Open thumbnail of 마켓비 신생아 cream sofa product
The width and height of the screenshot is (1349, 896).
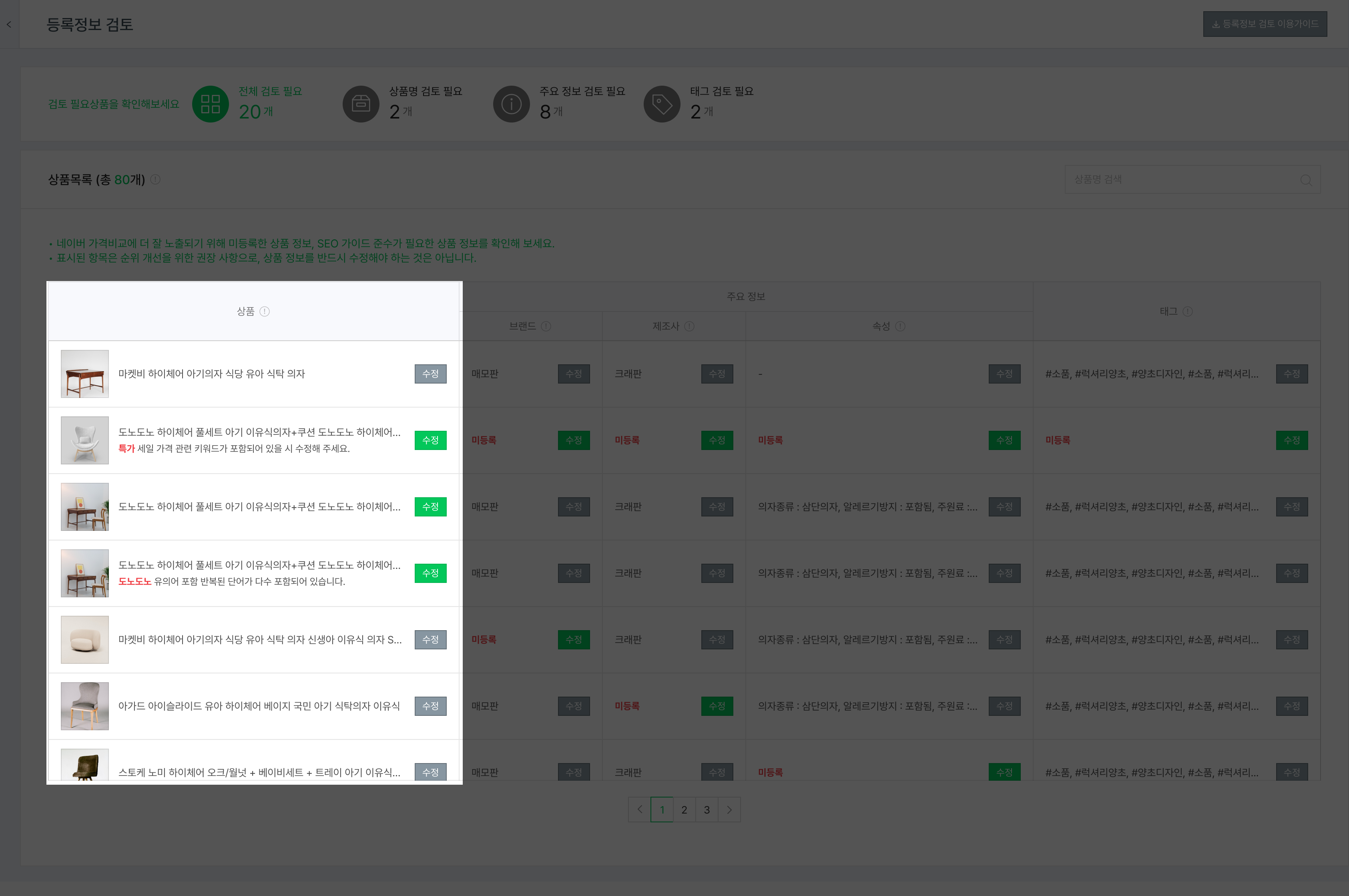[x=84, y=639]
